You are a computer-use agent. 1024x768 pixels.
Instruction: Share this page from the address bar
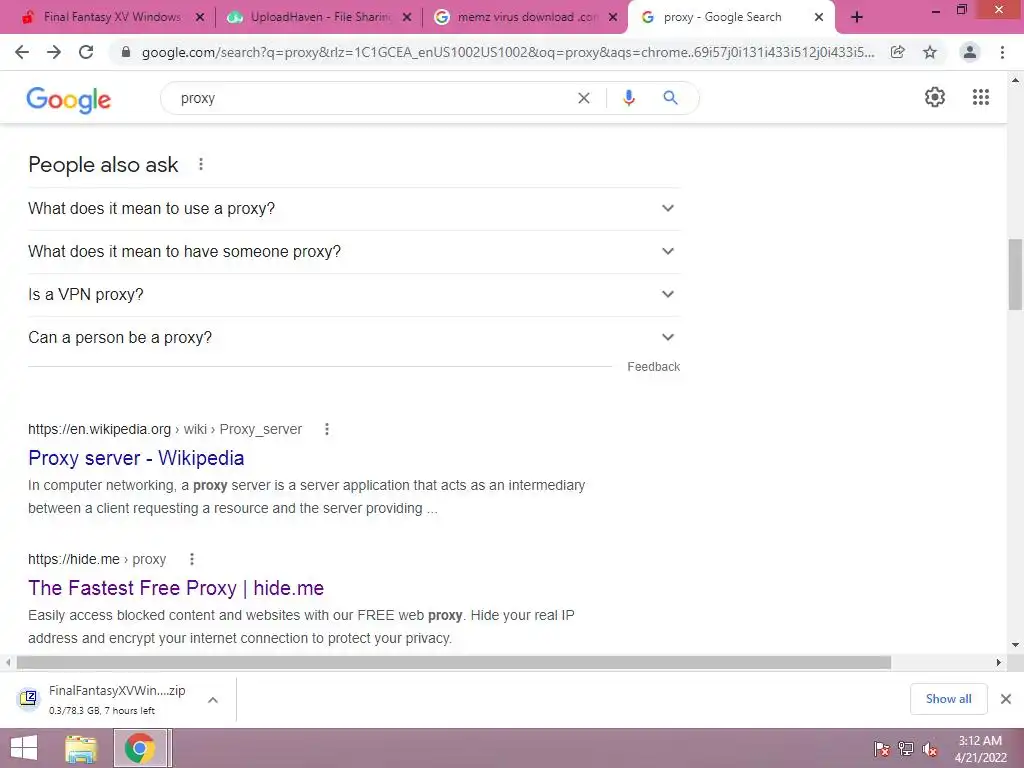[x=898, y=52]
